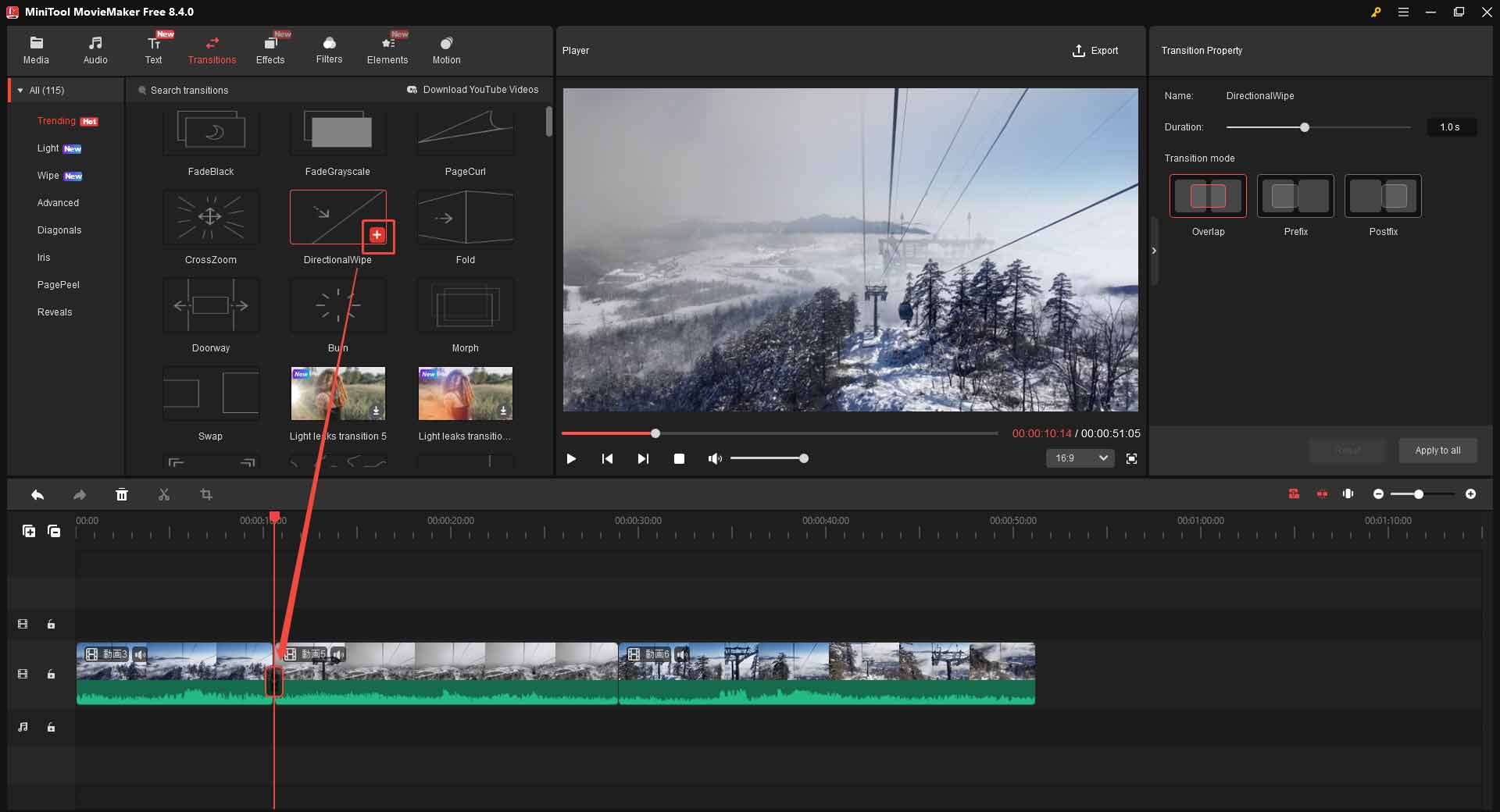Mute the 動画3 clip speaker icon
This screenshot has width=1500, height=812.
coord(141,656)
